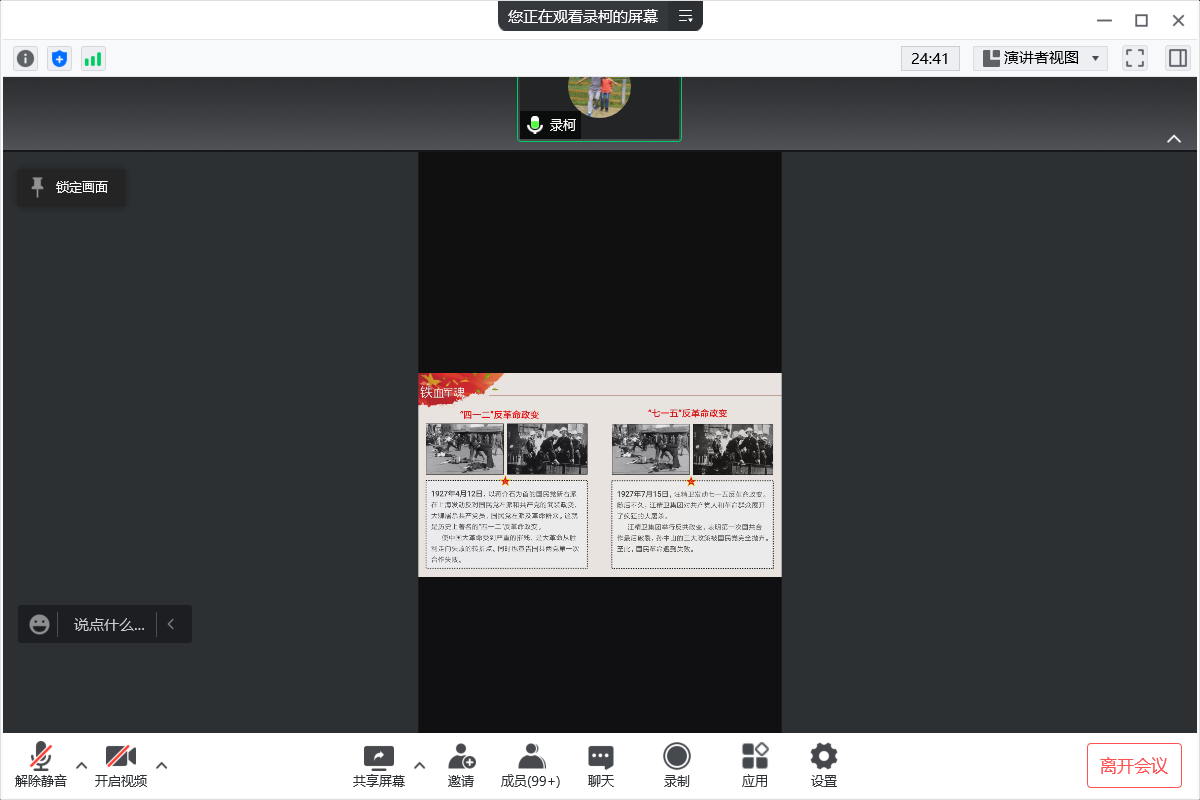Expand audio options next to 解除静音
This screenshot has width=1200, height=800.
pos(82,765)
